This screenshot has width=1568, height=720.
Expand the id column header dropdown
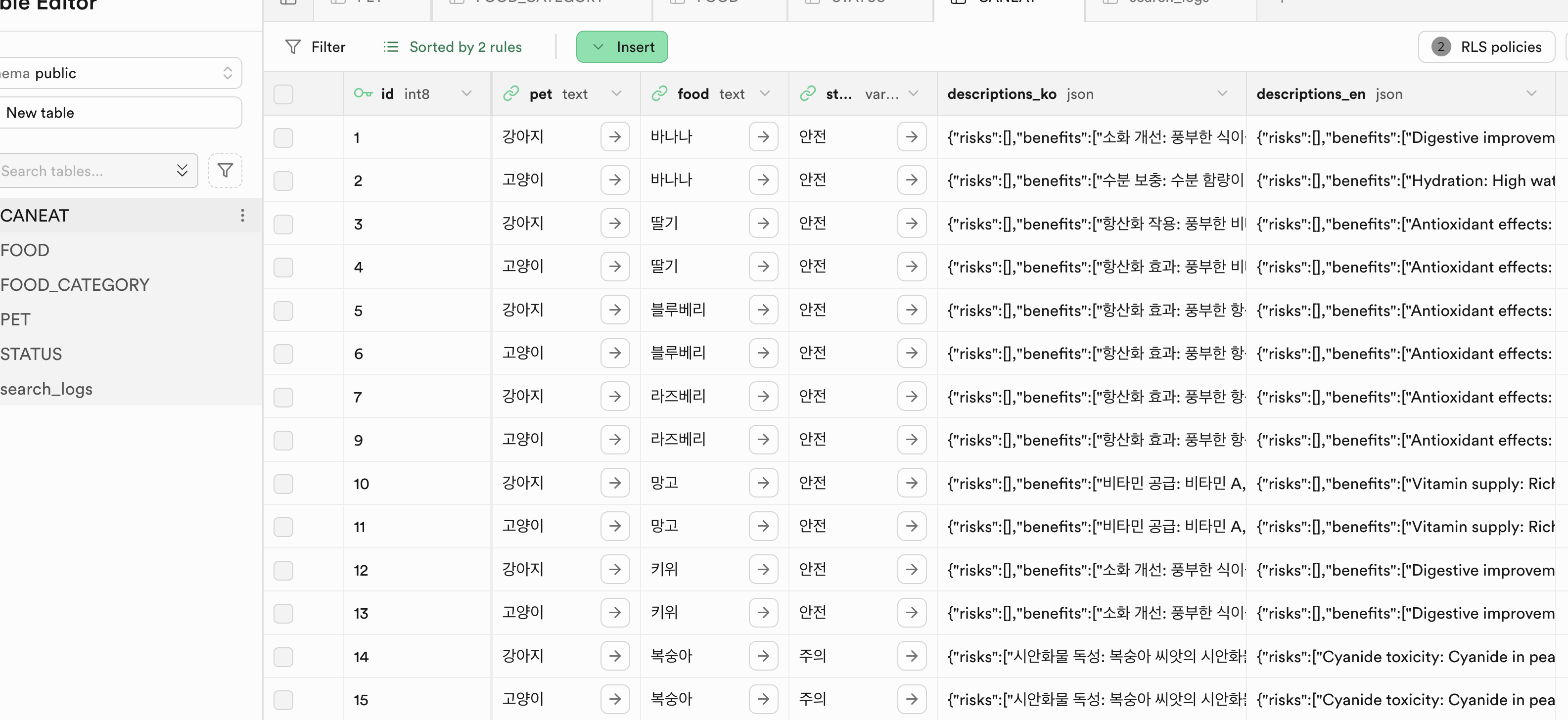[466, 93]
